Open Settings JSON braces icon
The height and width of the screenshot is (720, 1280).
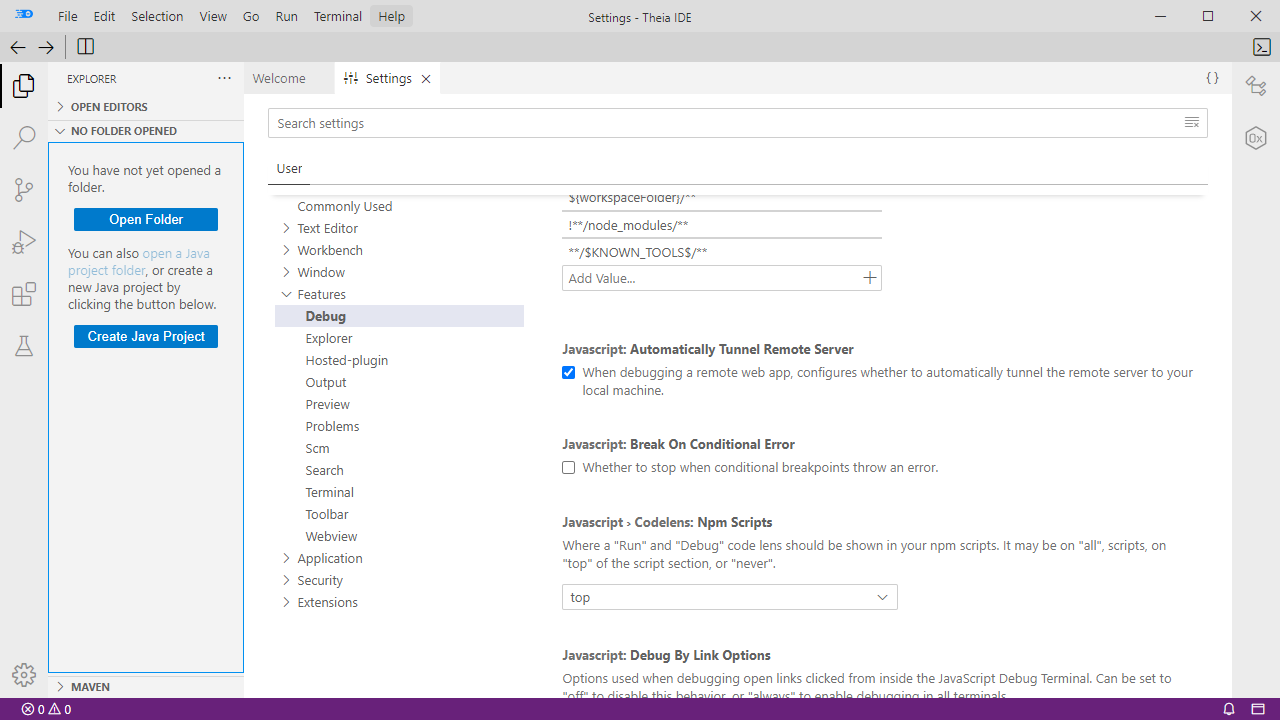pos(1212,78)
